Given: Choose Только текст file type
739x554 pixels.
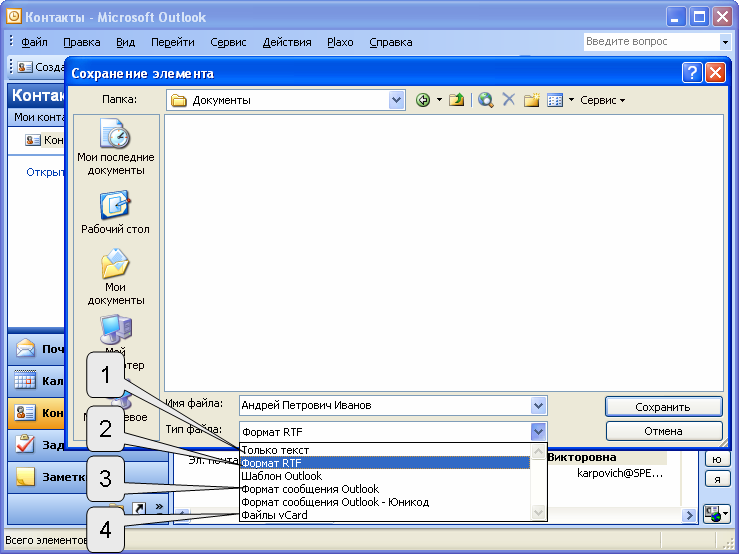Looking at the screenshot, I should point(385,450).
